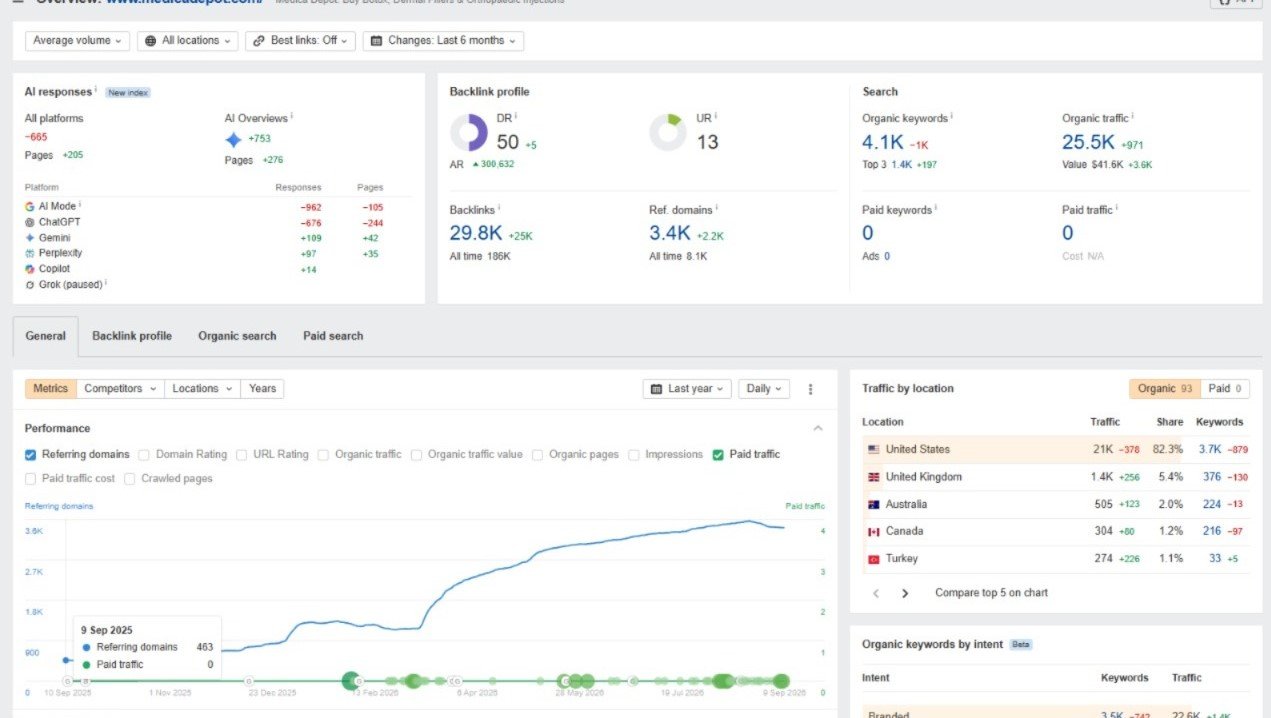
Task: Click the DR donut chart icon
Action: click(x=469, y=133)
